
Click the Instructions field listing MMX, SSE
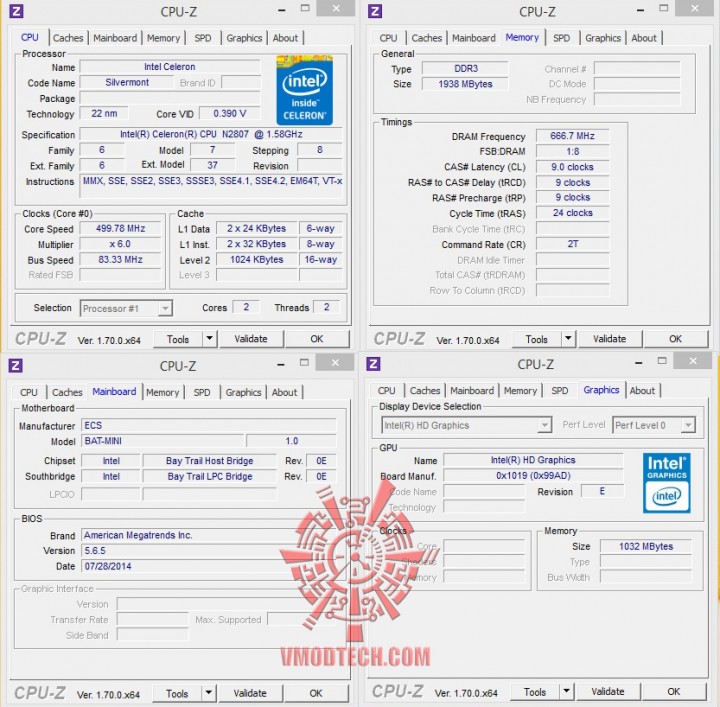[x=212, y=185]
